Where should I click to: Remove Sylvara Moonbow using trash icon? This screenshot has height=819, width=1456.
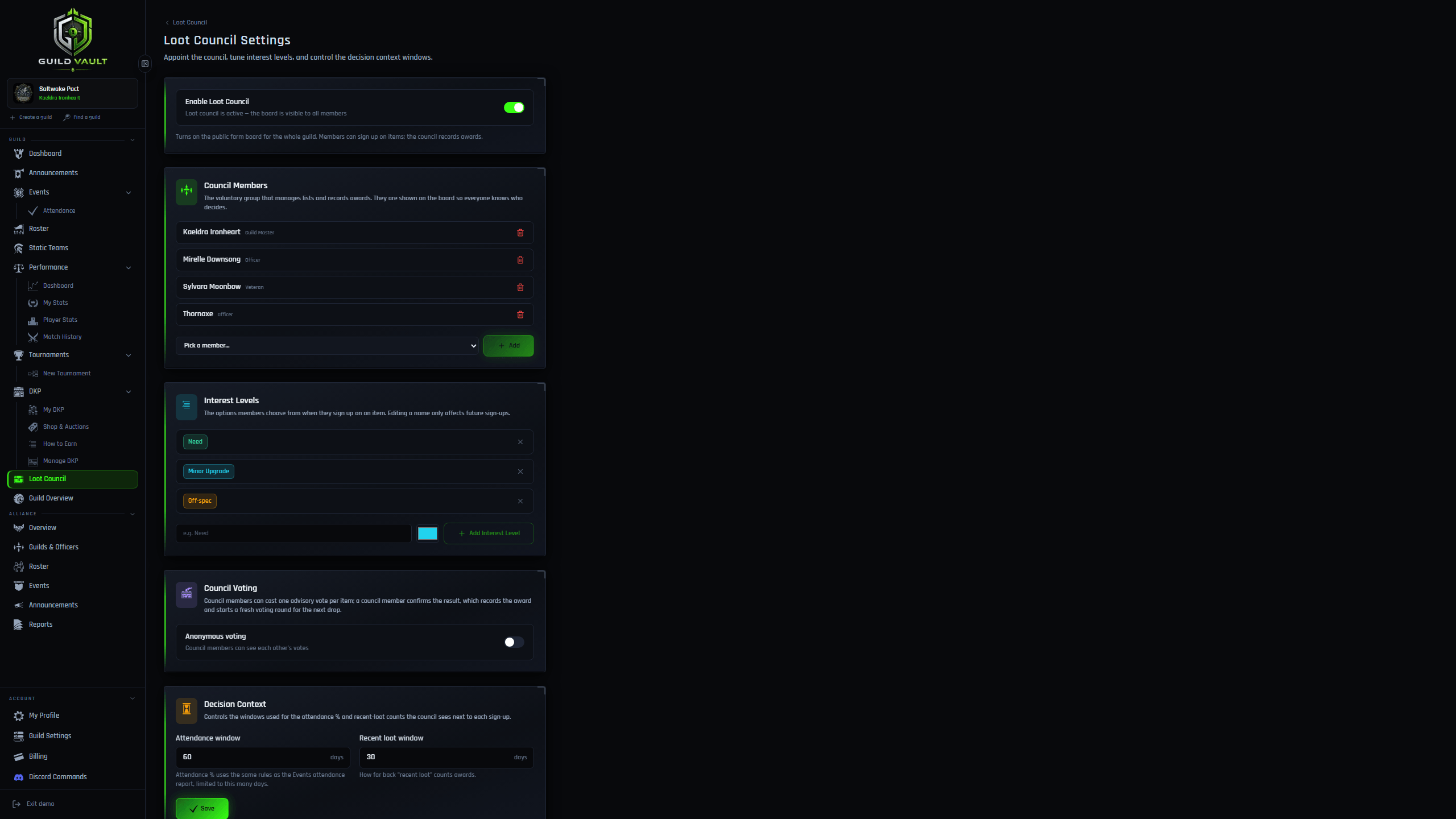[x=520, y=287]
